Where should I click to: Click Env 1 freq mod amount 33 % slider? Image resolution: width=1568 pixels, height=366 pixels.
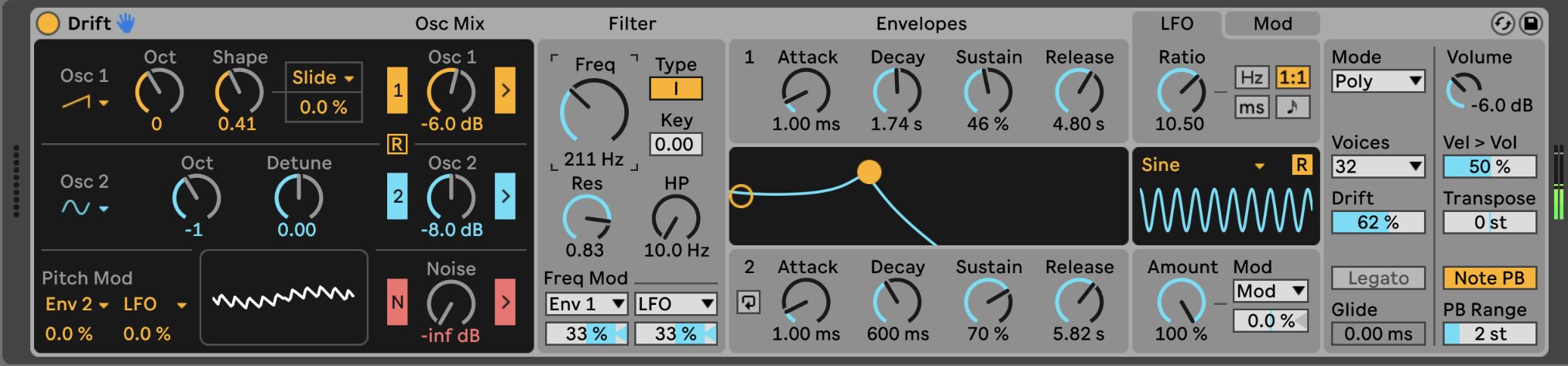click(586, 334)
